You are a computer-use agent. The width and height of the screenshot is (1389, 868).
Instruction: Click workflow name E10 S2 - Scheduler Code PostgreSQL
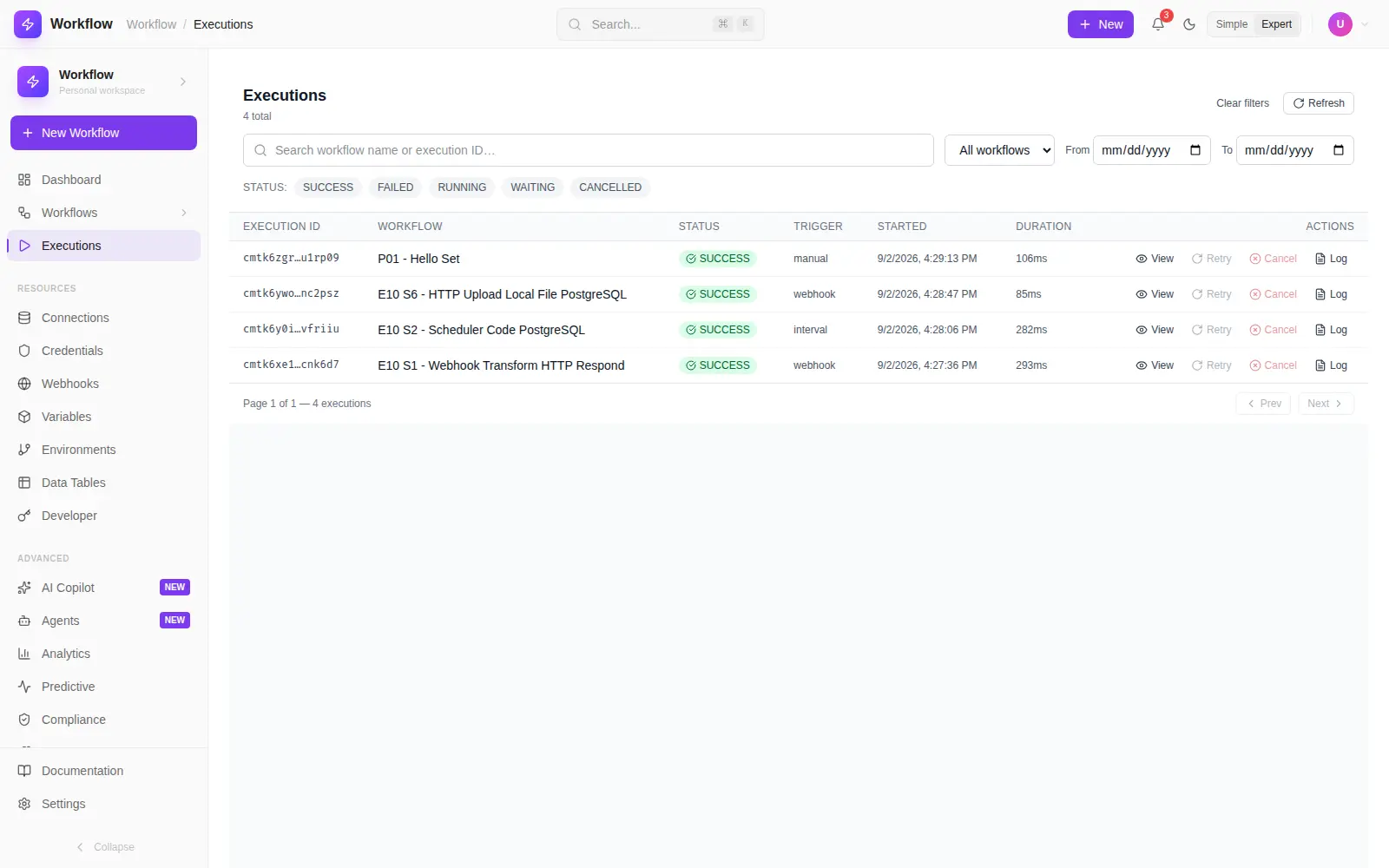481,330
